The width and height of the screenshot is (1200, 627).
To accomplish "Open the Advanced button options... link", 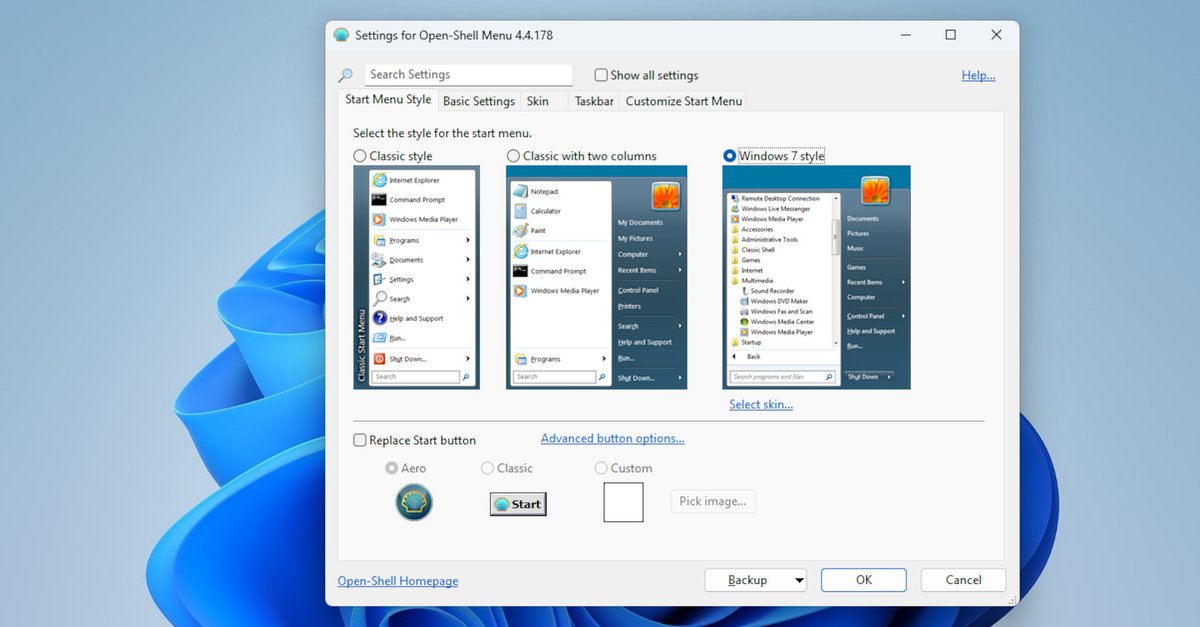I will (613, 439).
